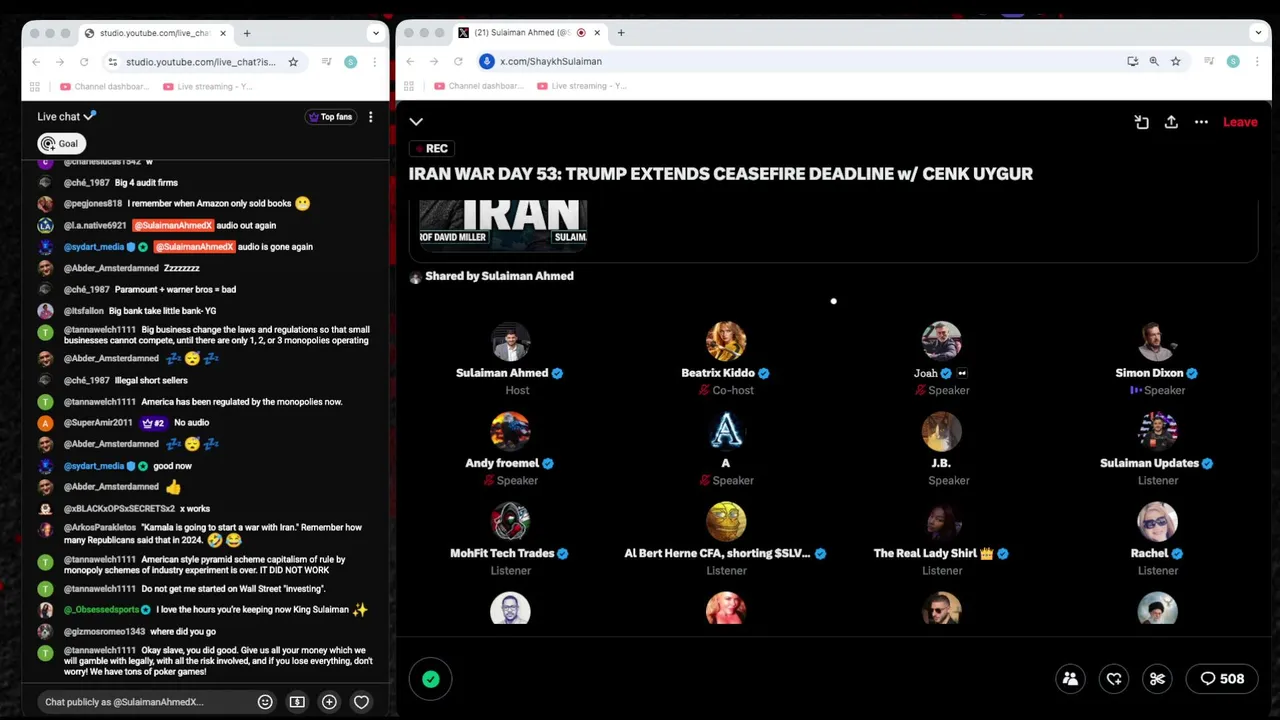
Task: Click username @SuperAmir2011 in chat
Action: click(x=99, y=423)
